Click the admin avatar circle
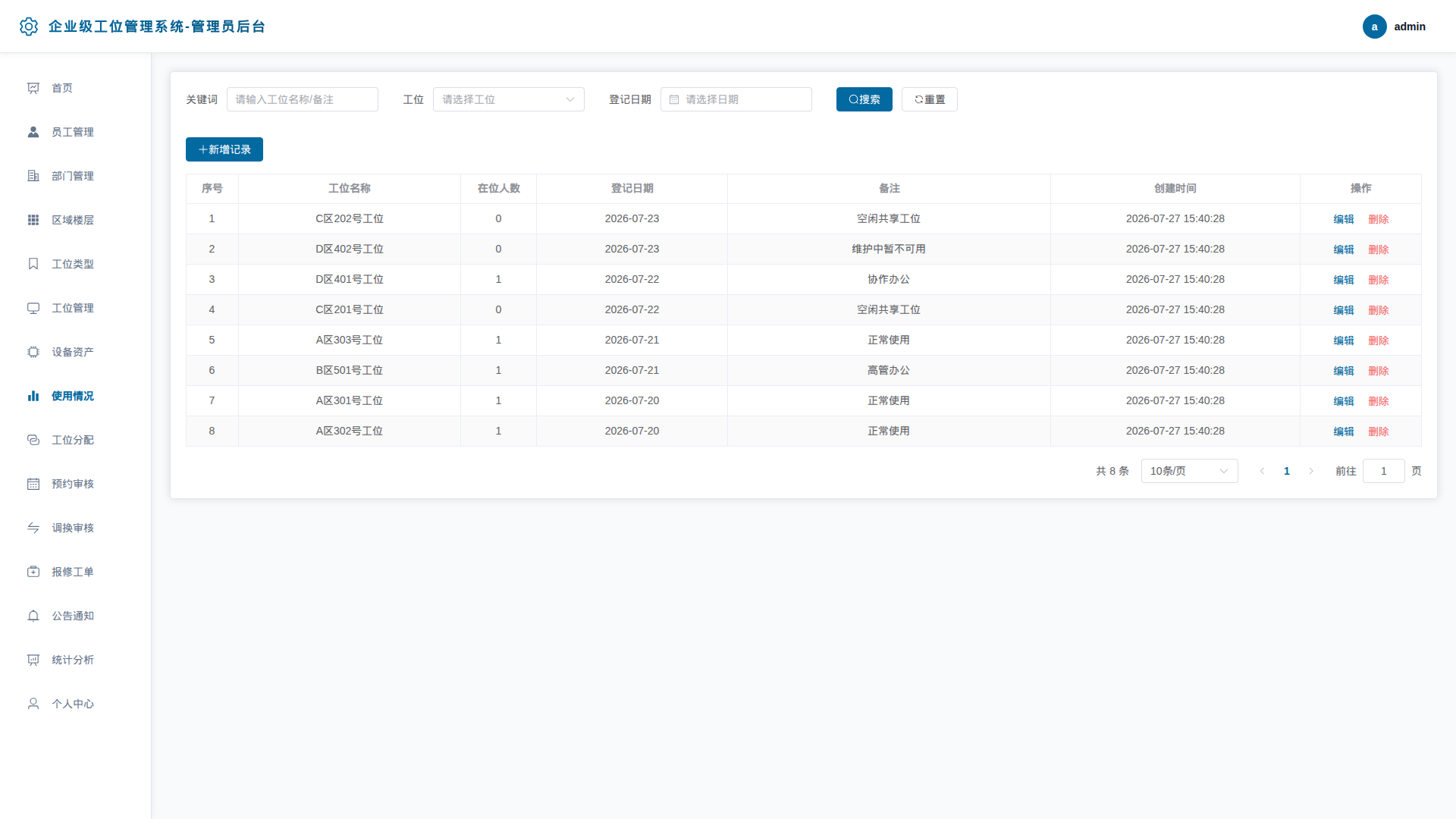The height and width of the screenshot is (819, 1456). [1374, 27]
